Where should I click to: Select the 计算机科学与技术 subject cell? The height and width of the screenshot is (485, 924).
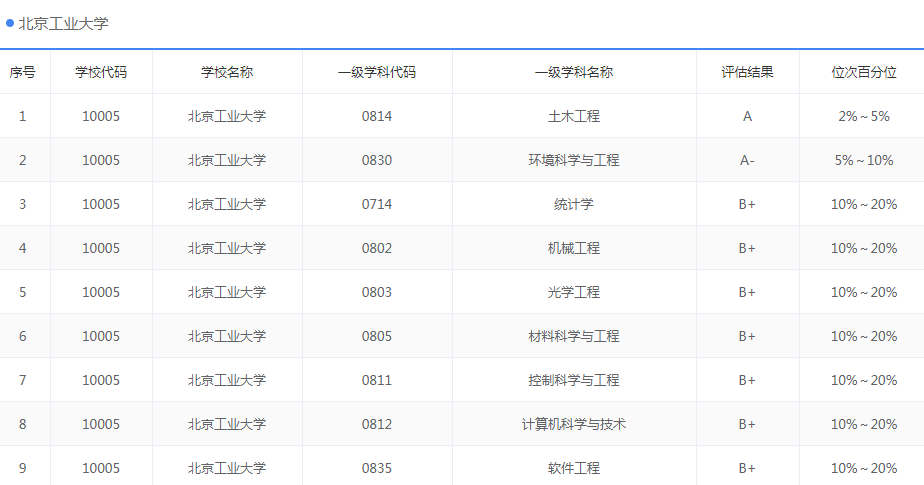[574, 424]
